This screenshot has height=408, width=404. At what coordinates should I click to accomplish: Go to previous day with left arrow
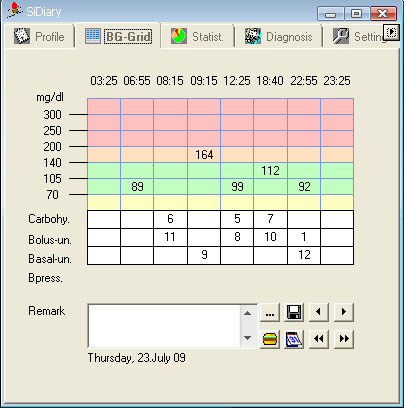tap(319, 312)
